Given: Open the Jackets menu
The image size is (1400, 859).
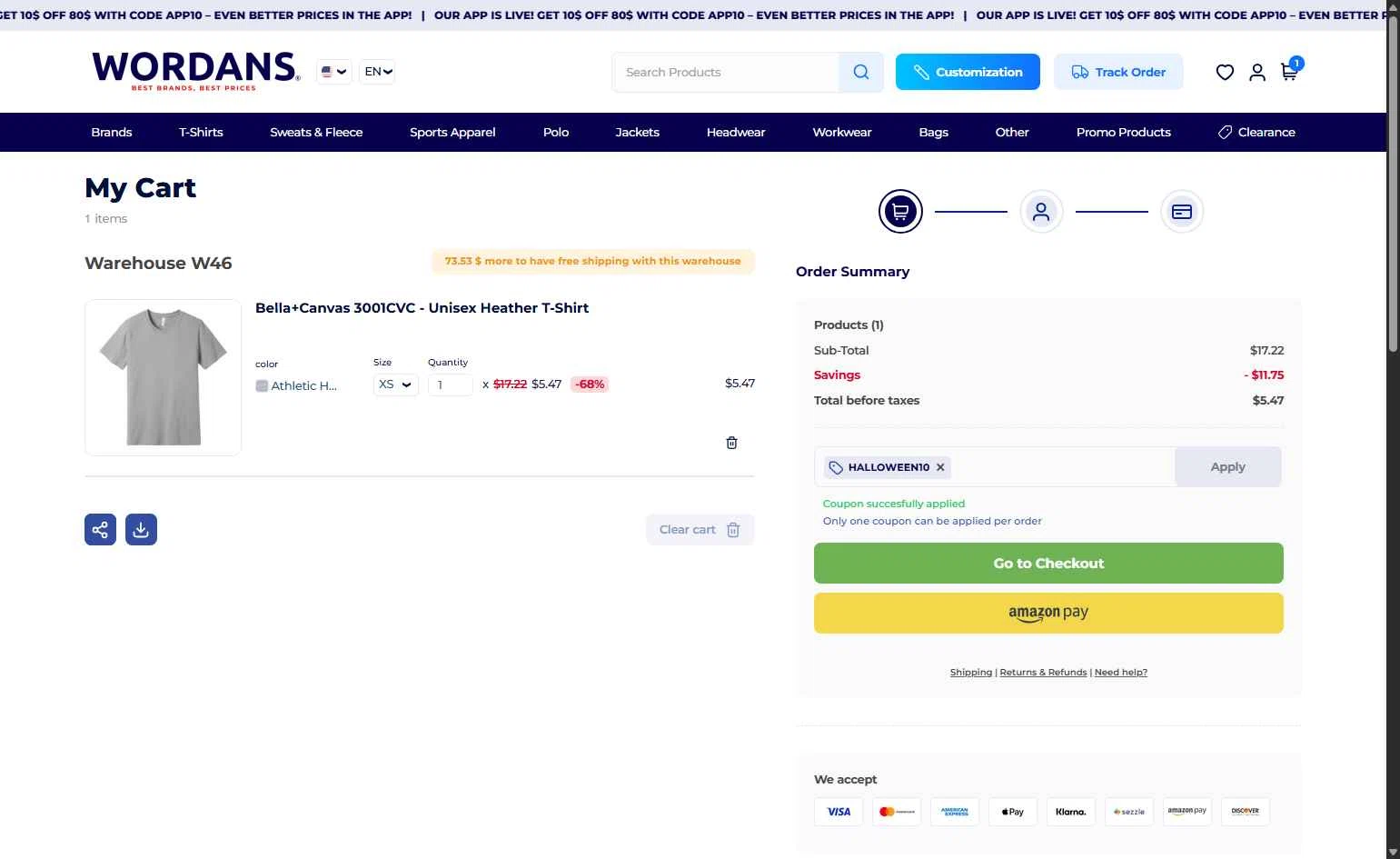Looking at the screenshot, I should click(638, 132).
